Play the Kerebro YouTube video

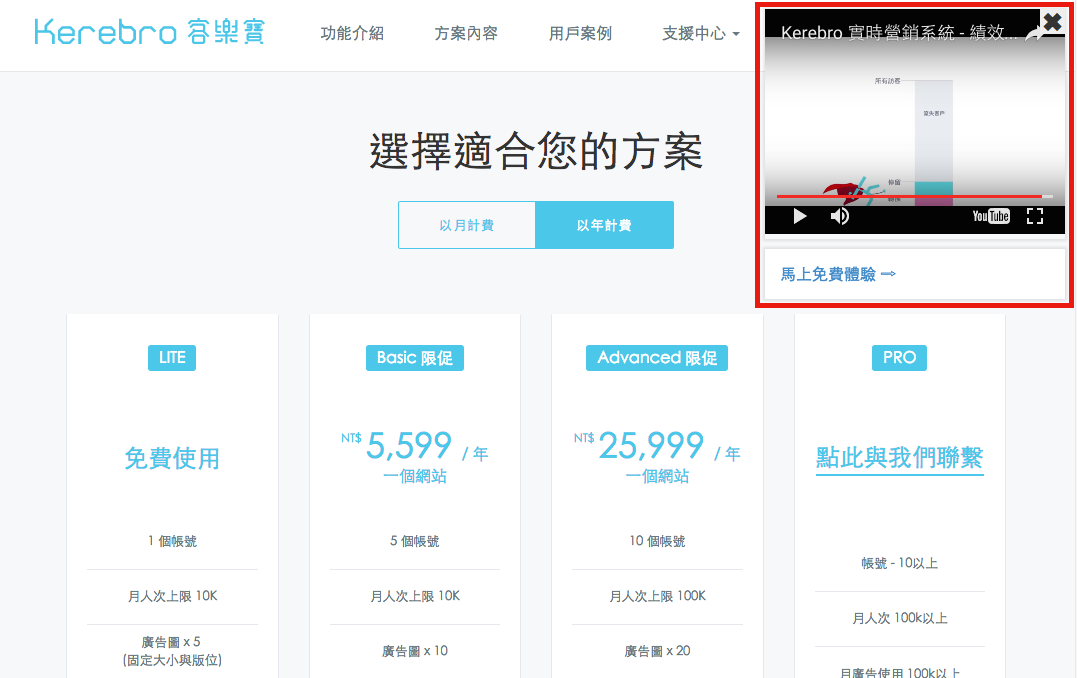pos(799,216)
